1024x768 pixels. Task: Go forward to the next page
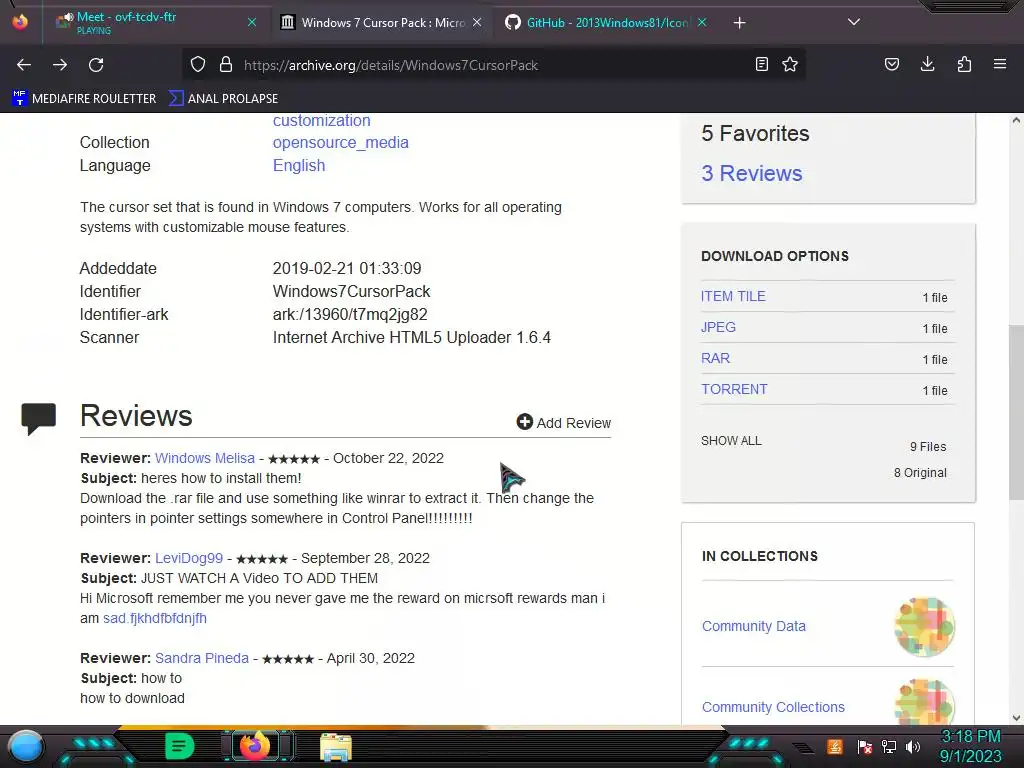[x=60, y=65]
